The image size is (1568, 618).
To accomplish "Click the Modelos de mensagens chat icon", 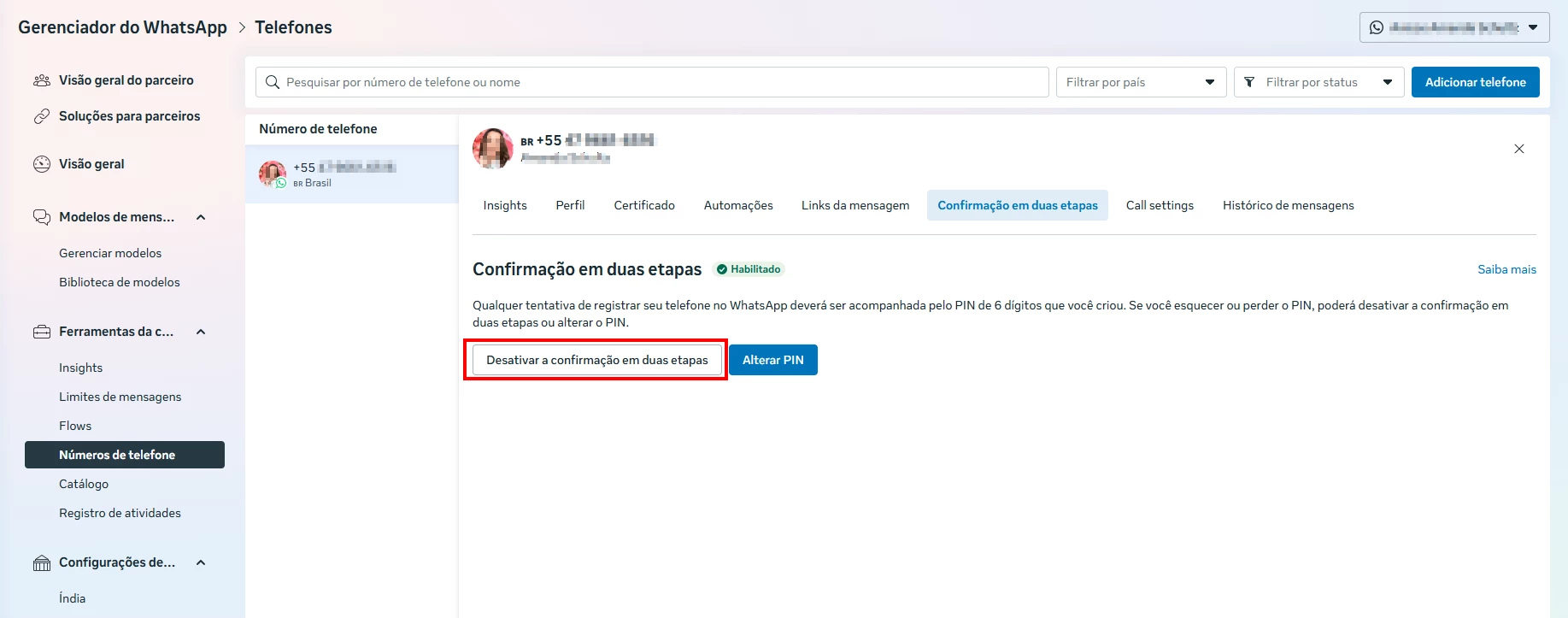I will pyautogui.click(x=41, y=217).
